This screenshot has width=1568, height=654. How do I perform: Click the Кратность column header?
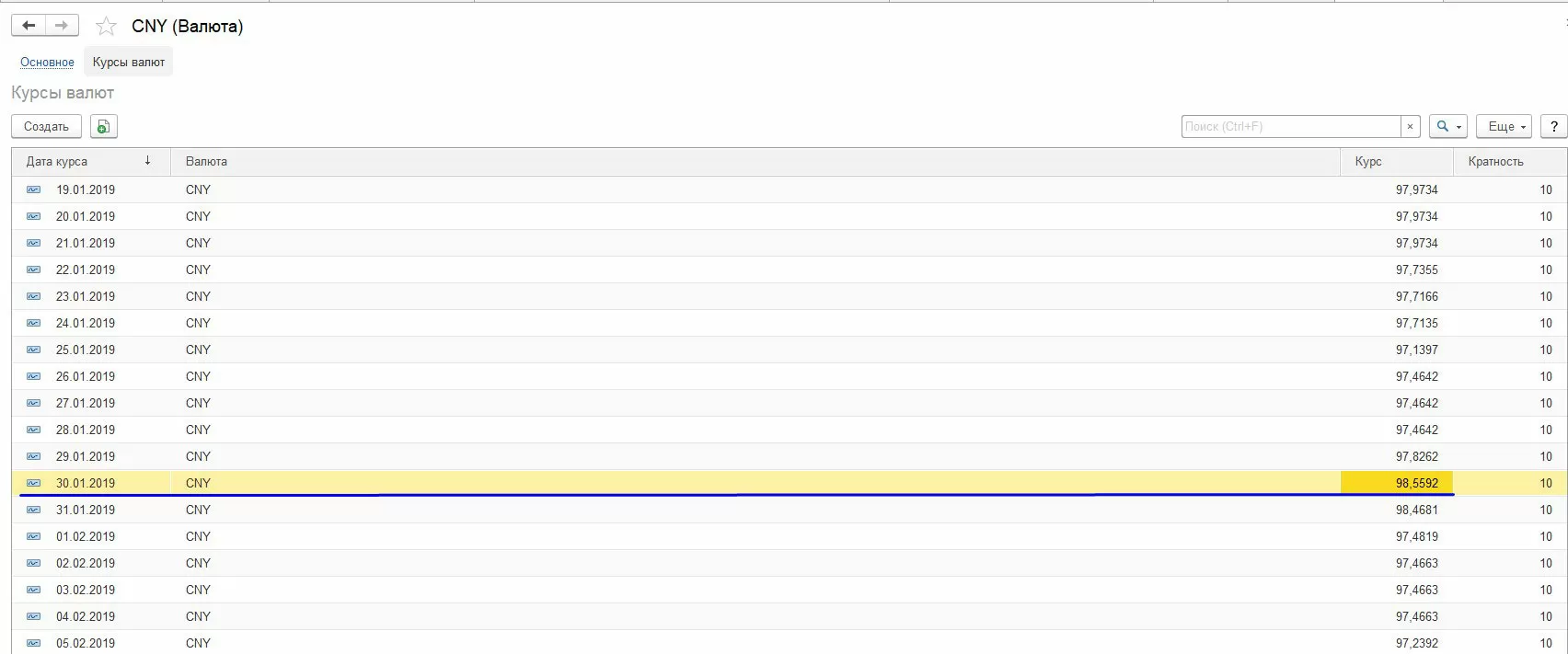coord(1495,162)
